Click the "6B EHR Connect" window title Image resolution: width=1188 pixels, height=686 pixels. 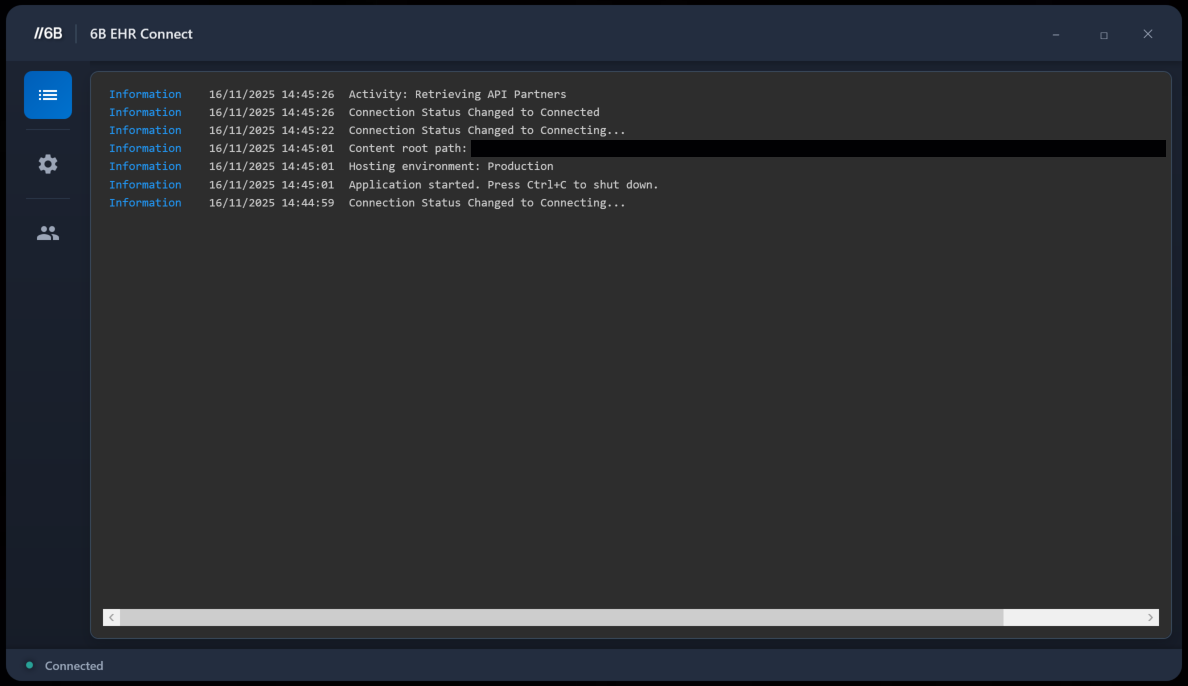pyautogui.click(x=141, y=34)
